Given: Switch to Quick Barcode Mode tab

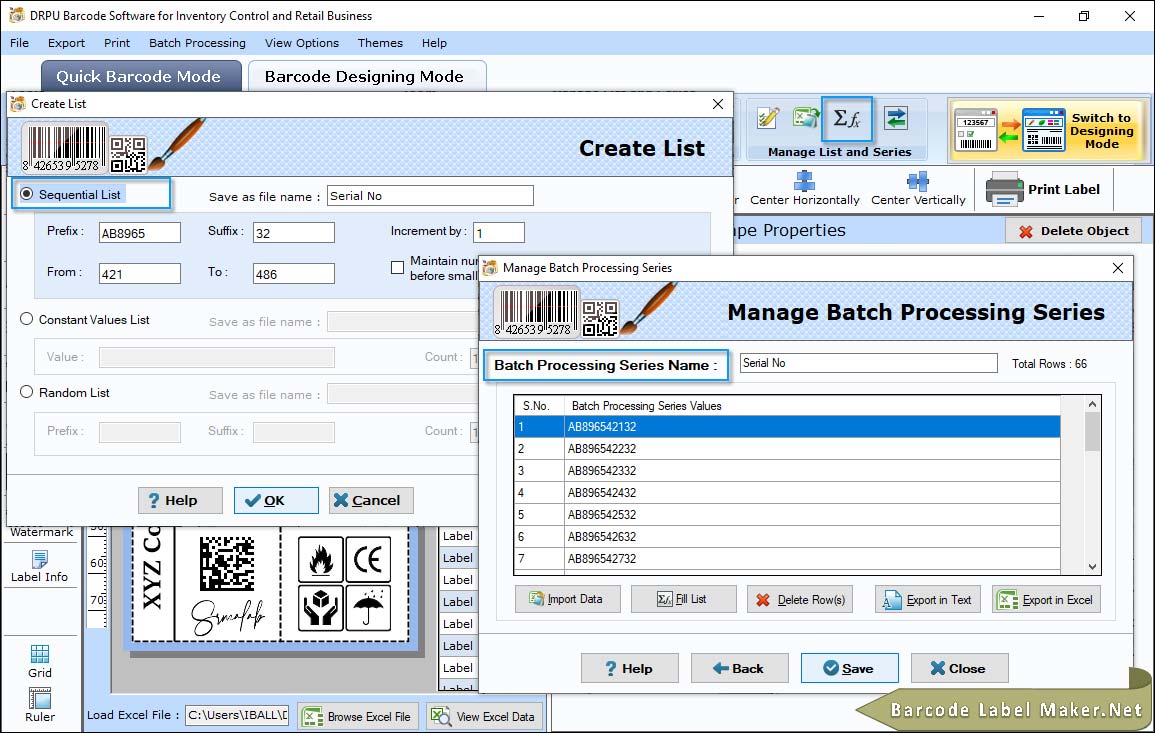Looking at the screenshot, I should point(141,77).
